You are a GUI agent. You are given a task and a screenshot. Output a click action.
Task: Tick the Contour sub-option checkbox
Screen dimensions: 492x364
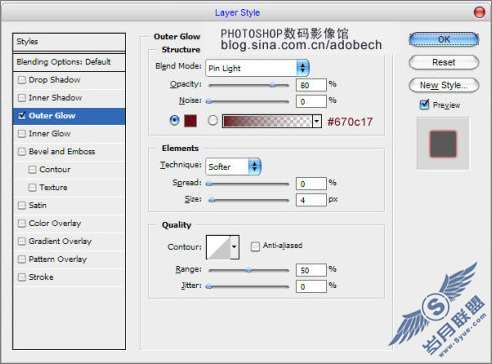click(32, 170)
